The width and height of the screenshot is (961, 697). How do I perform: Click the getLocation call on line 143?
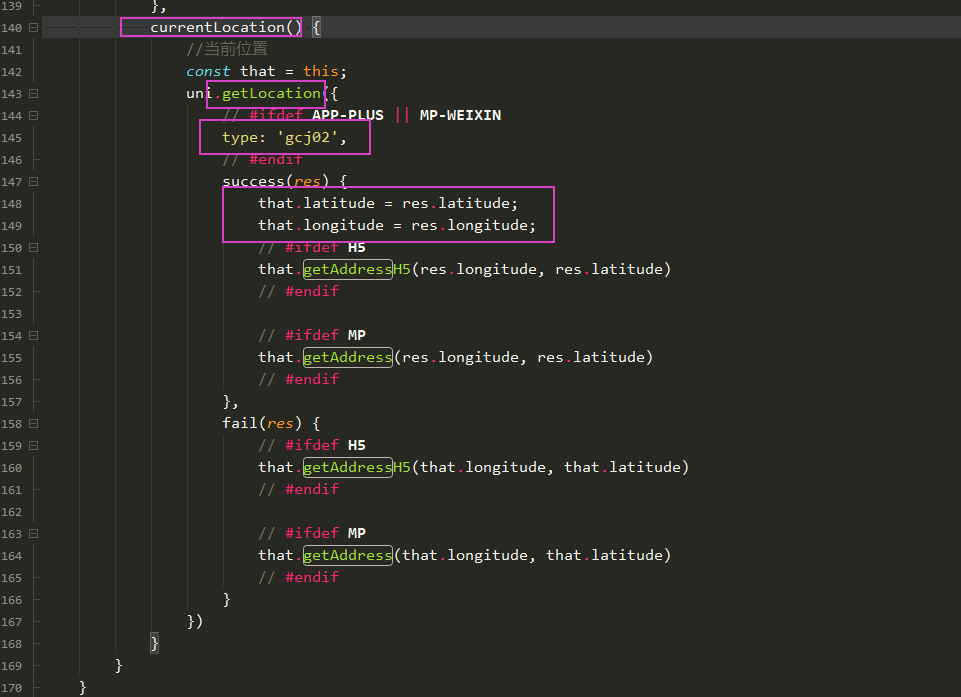(272, 93)
